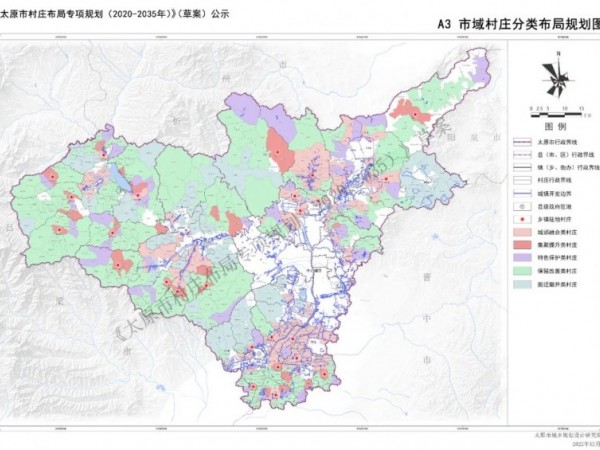Image resolution: width=600 pixels, height=450 pixels.
Task: Click the date text at bottom right corner
Action: coord(578,444)
